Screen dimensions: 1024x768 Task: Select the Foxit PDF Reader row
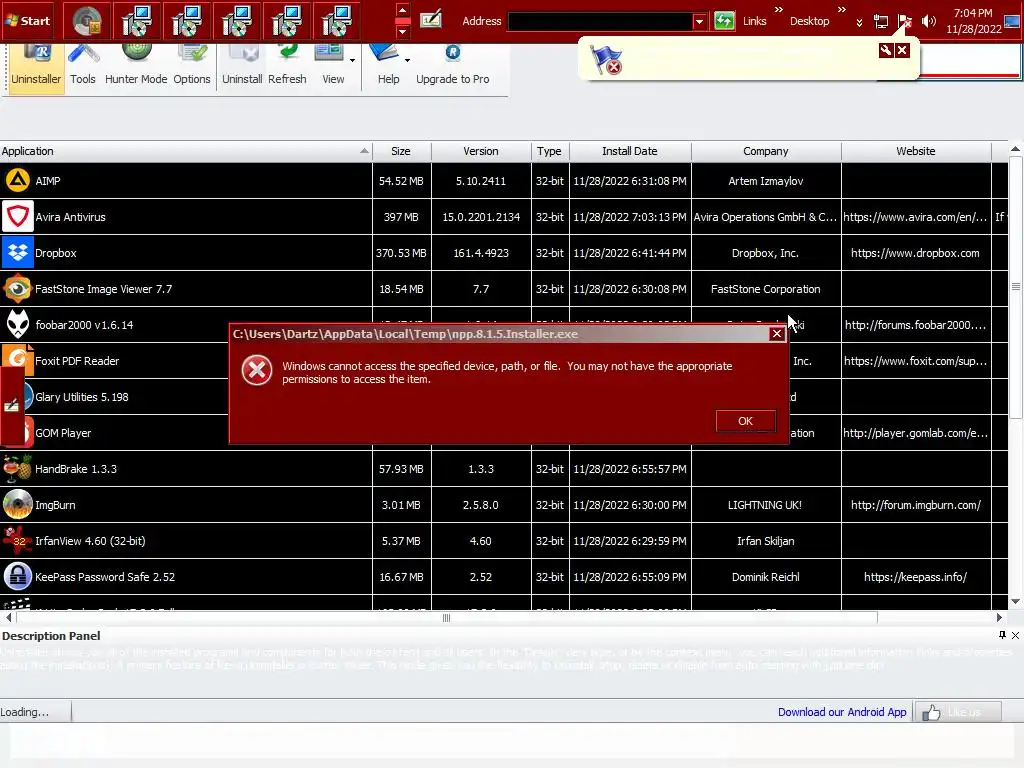coord(114,360)
